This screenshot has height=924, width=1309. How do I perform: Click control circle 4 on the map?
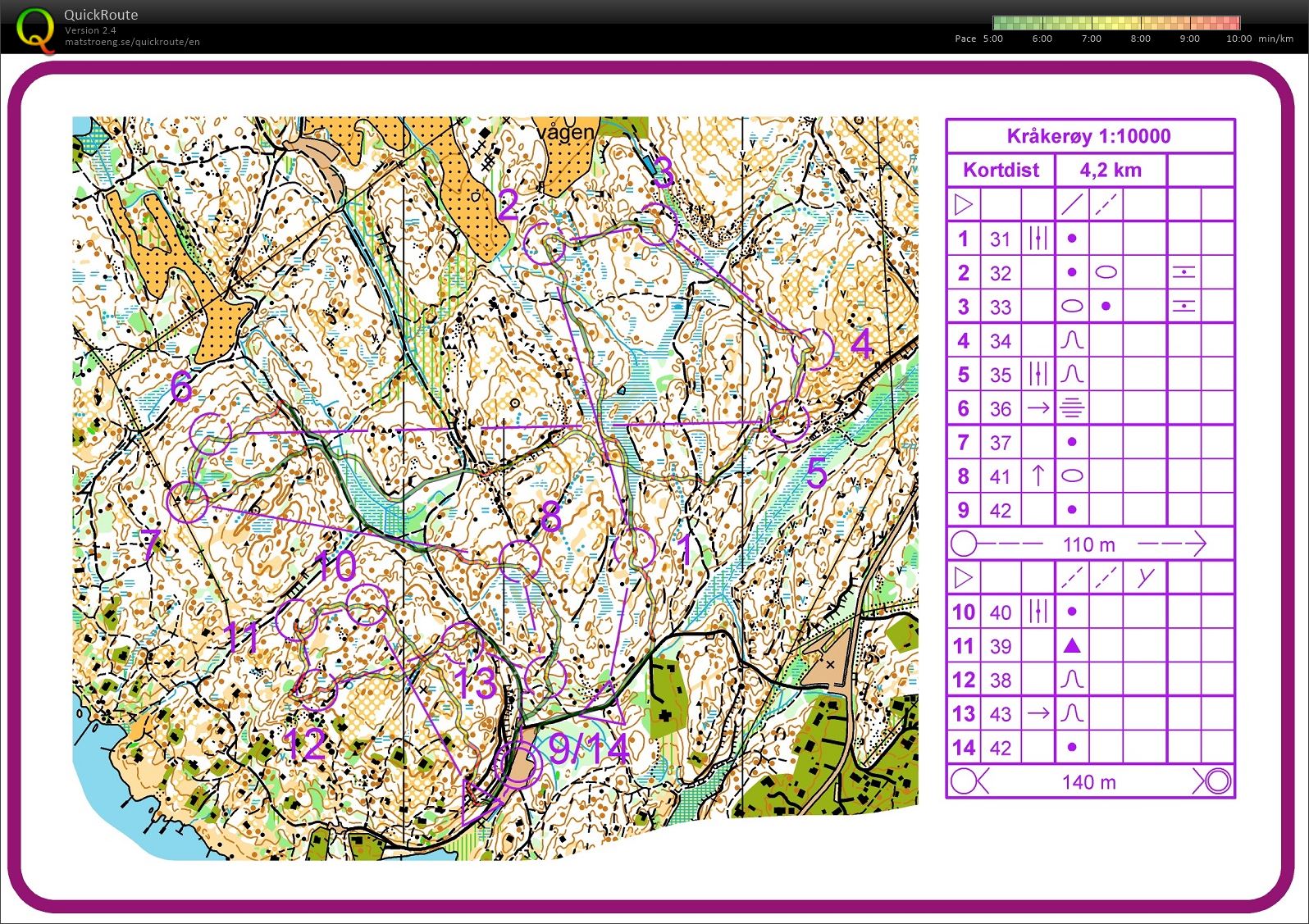pos(814,349)
